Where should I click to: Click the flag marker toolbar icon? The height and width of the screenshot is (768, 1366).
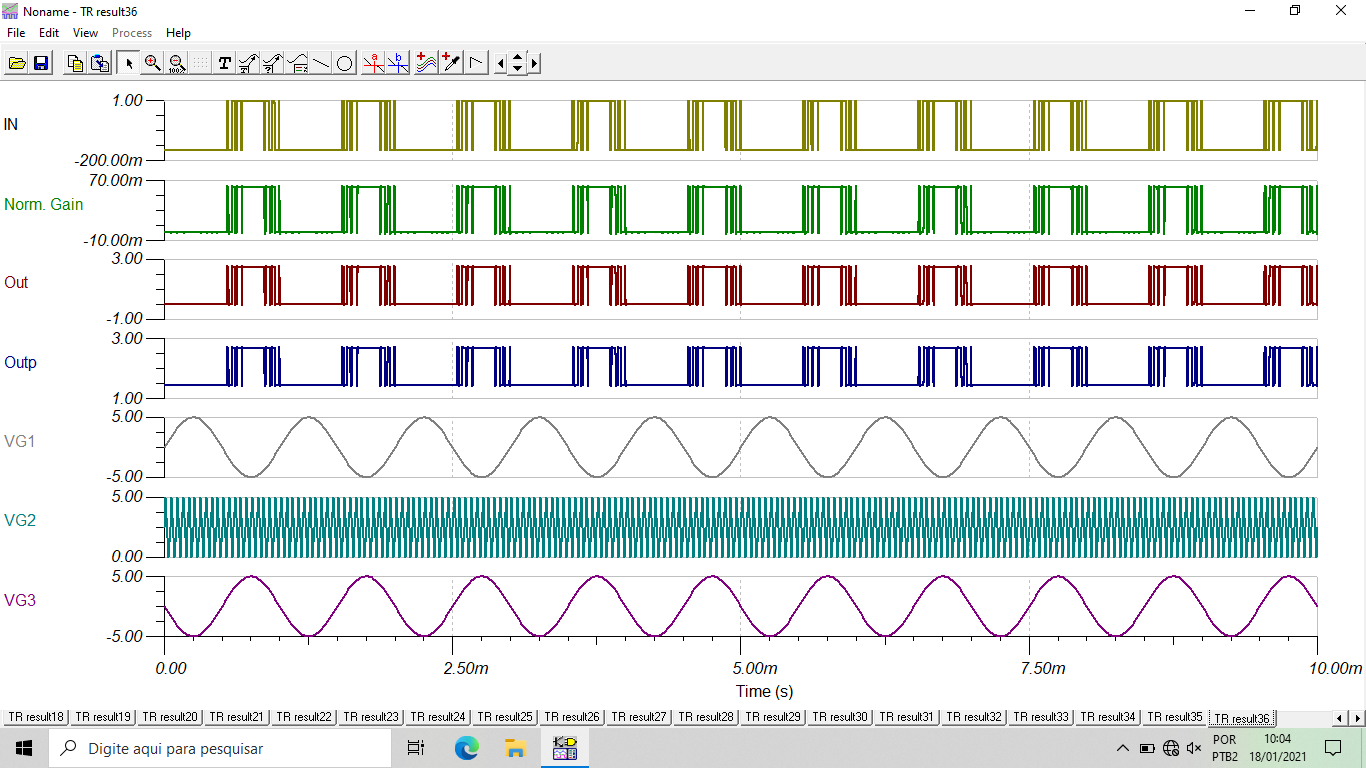click(x=475, y=63)
